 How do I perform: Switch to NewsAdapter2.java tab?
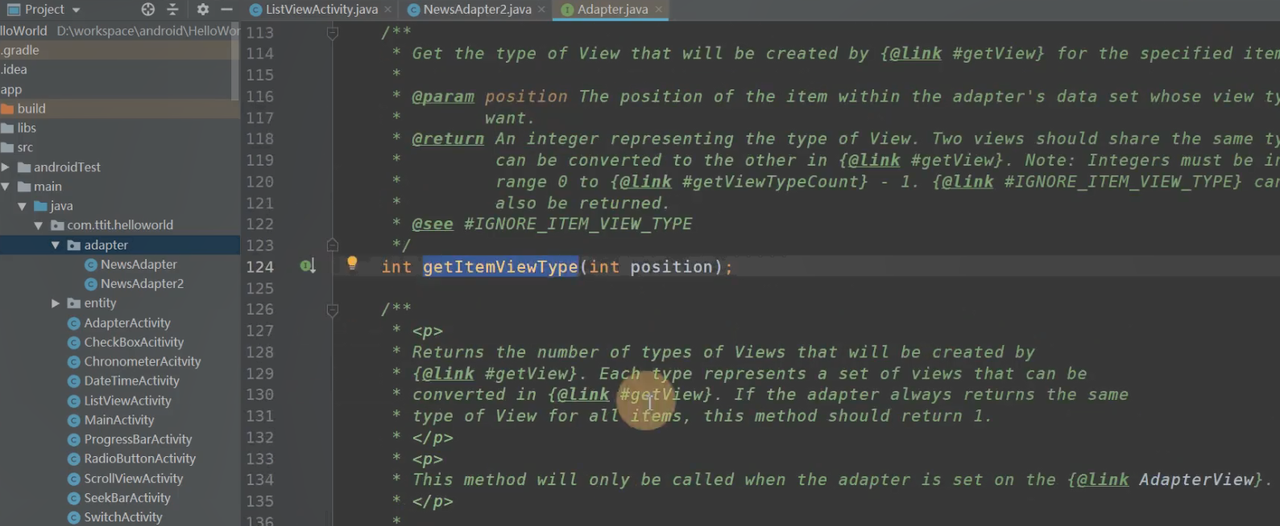click(x=477, y=10)
